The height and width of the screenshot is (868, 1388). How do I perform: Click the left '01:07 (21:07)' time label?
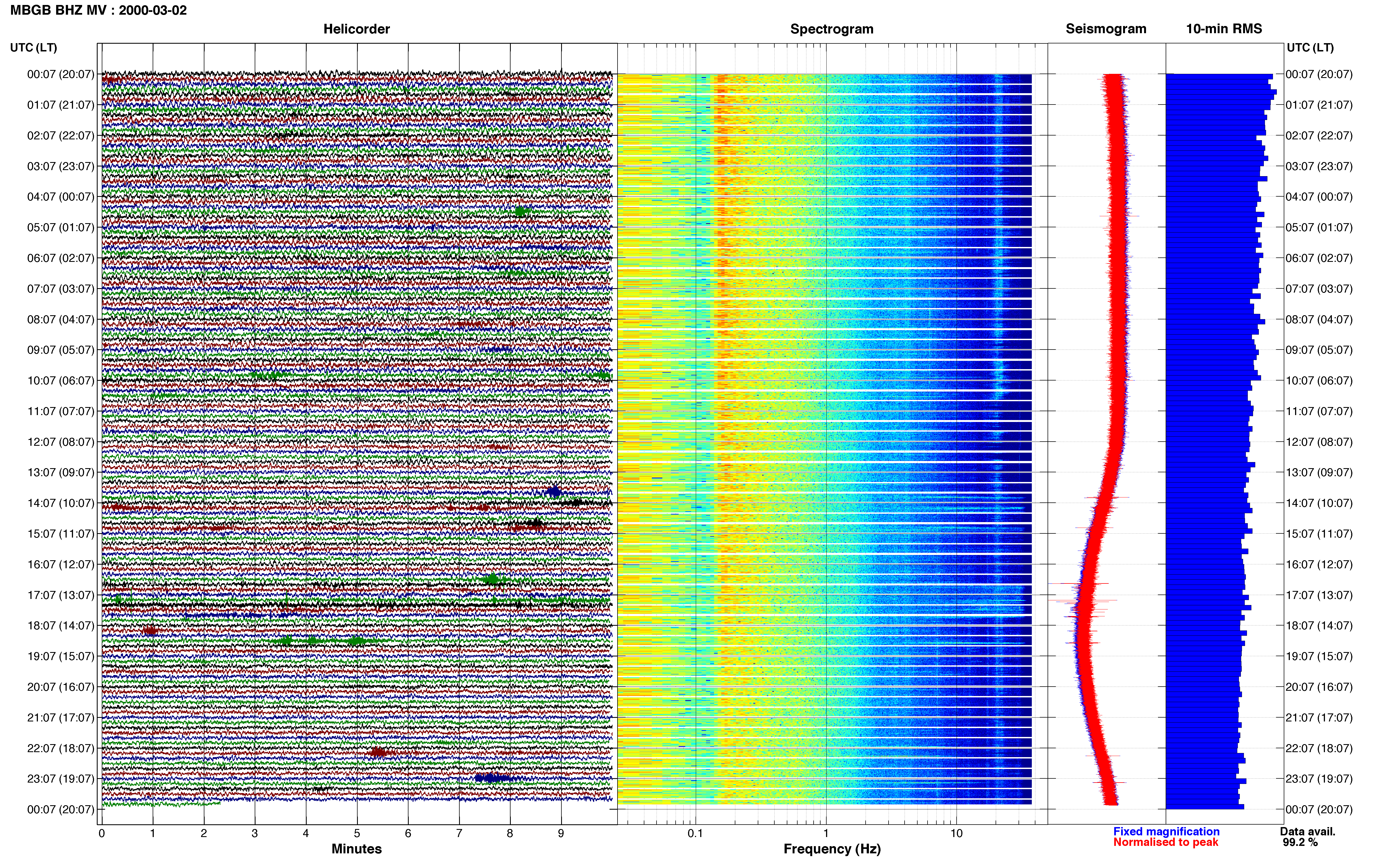(61, 105)
